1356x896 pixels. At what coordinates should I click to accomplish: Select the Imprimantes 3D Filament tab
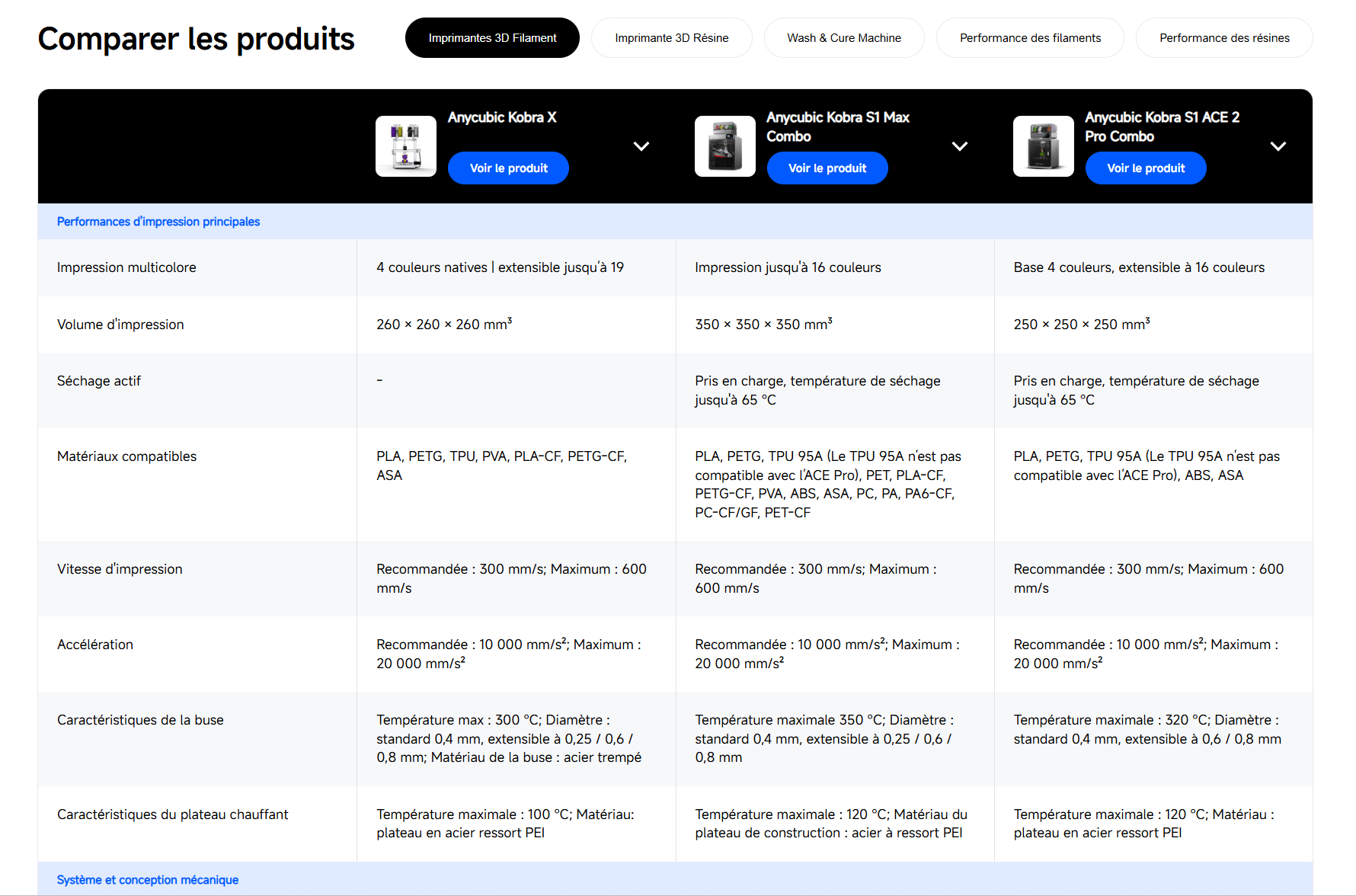pyautogui.click(x=492, y=38)
